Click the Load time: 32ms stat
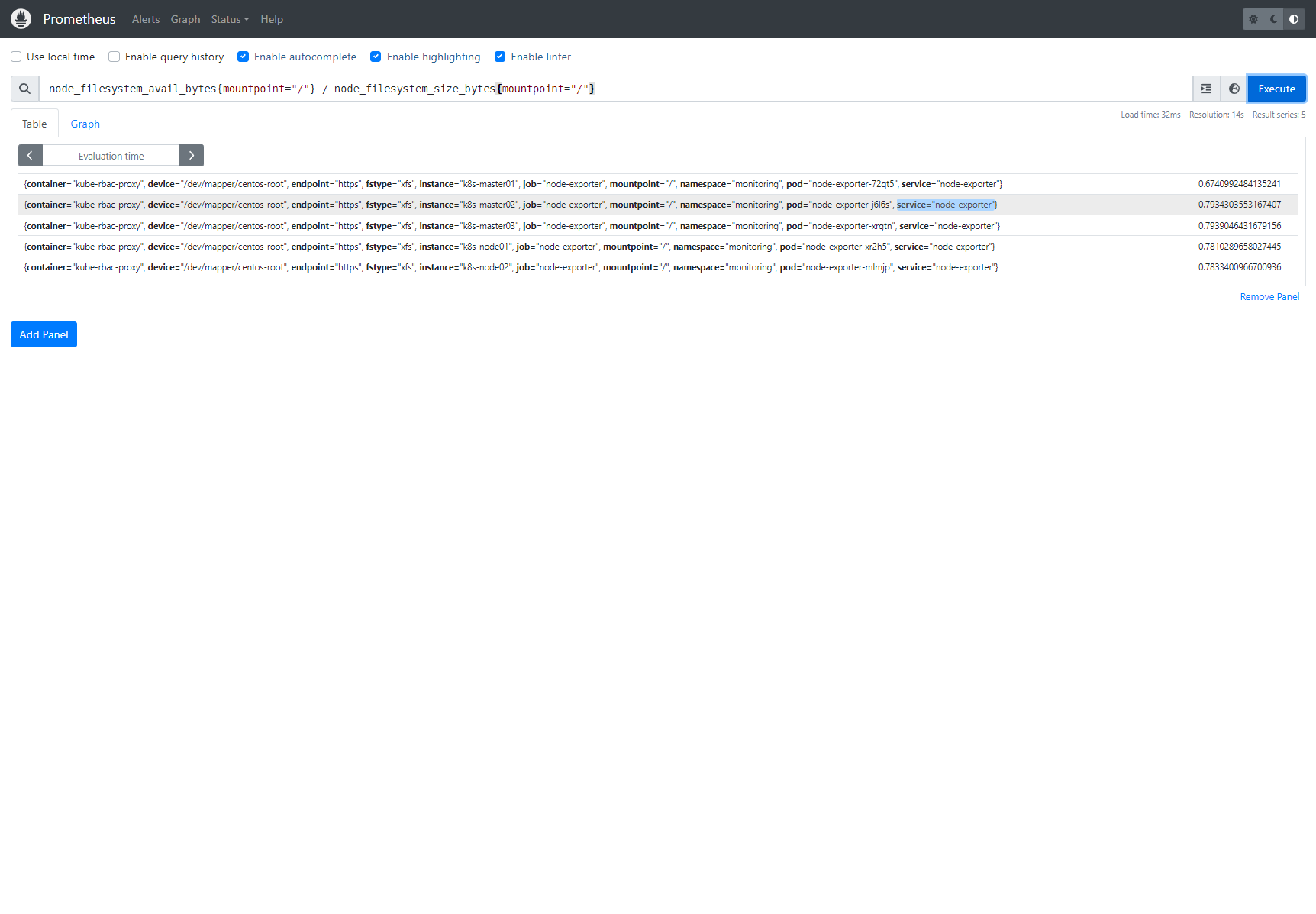Image resolution: width=1316 pixels, height=914 pixels. 1150,115
